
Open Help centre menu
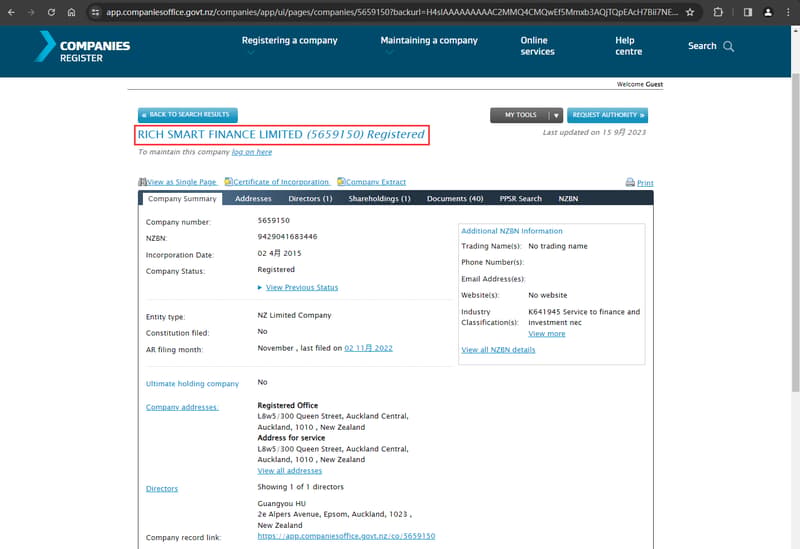pos(628,46)
